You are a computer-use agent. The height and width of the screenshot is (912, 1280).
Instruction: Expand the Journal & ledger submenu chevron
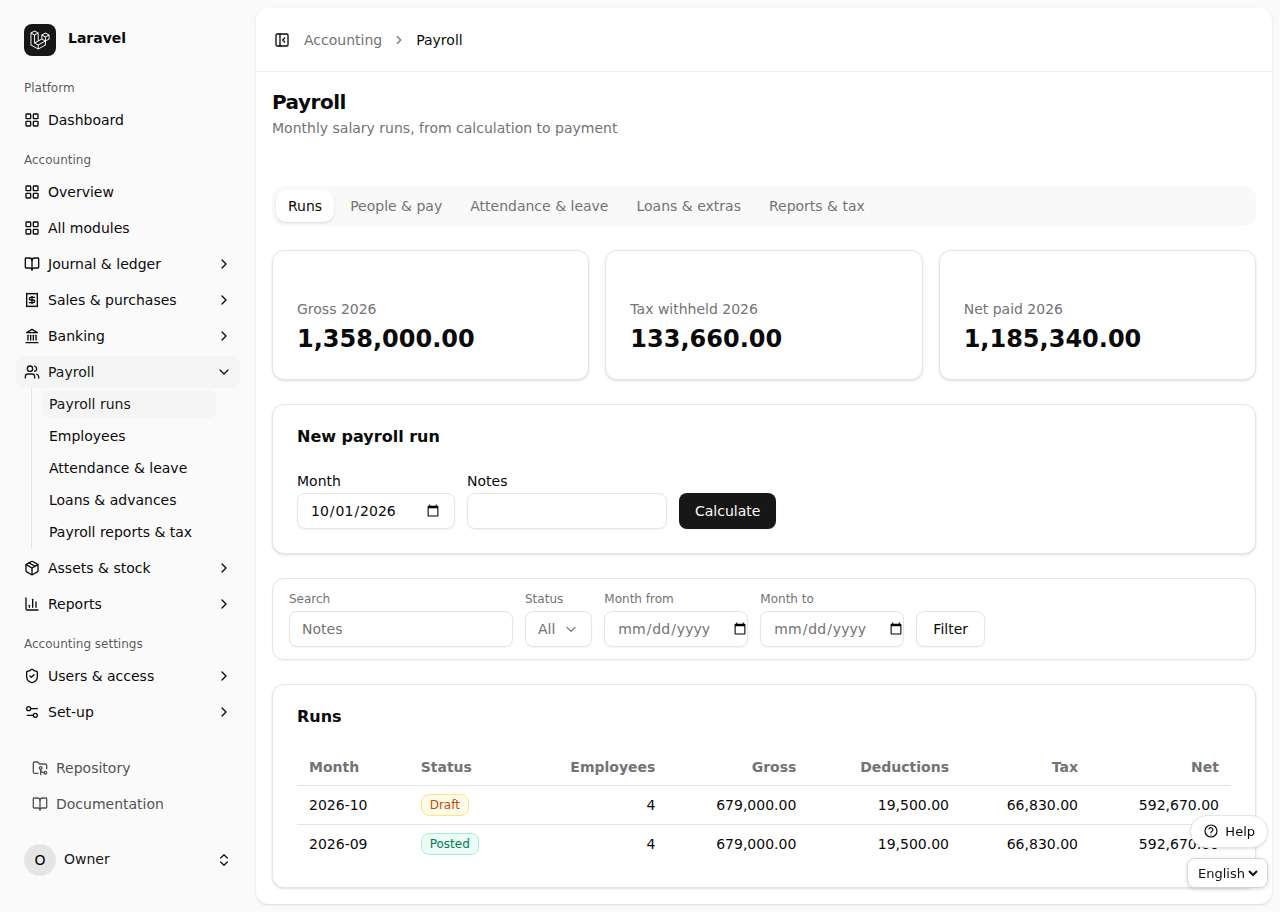224,264
